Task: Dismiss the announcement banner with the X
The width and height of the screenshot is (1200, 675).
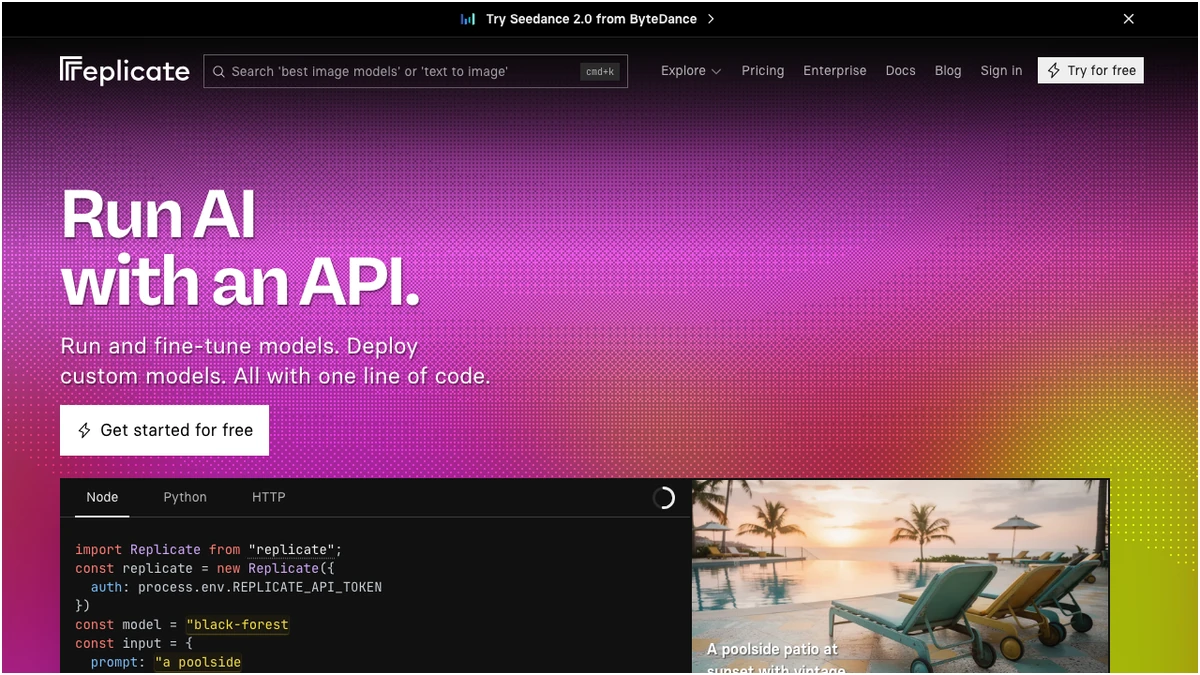Action: coord(1128,19)
